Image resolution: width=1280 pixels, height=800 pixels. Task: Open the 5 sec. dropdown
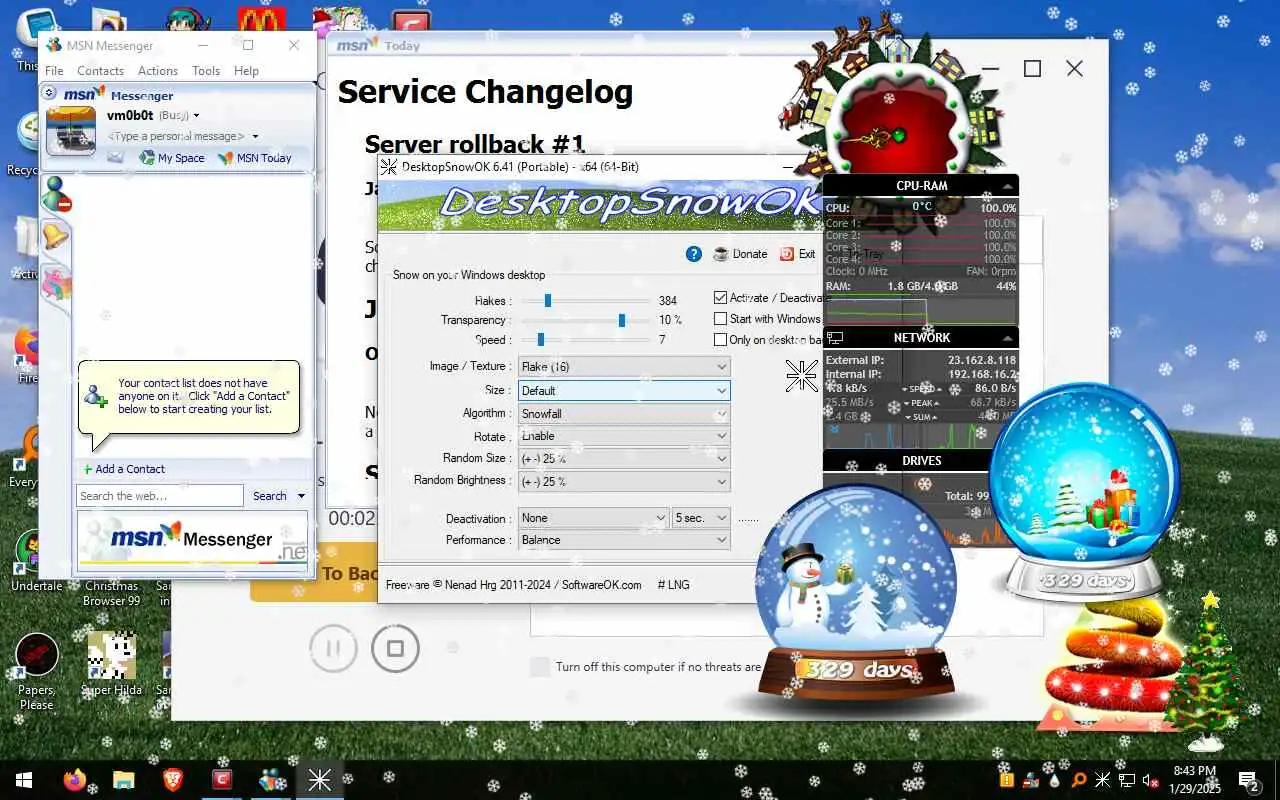click(x=701, y=518)
